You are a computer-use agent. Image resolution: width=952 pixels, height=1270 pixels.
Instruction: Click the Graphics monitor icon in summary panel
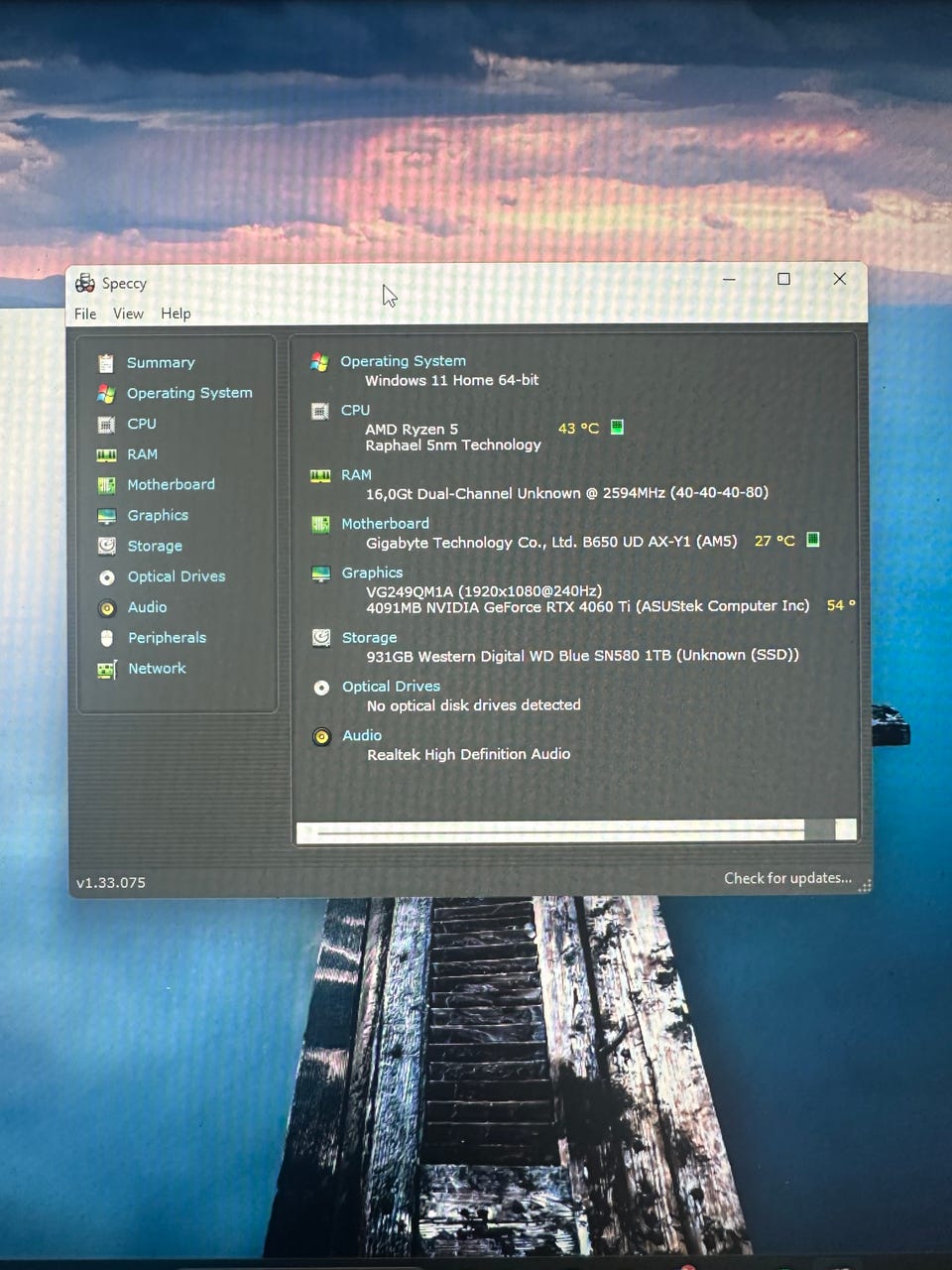pos(320,574)
